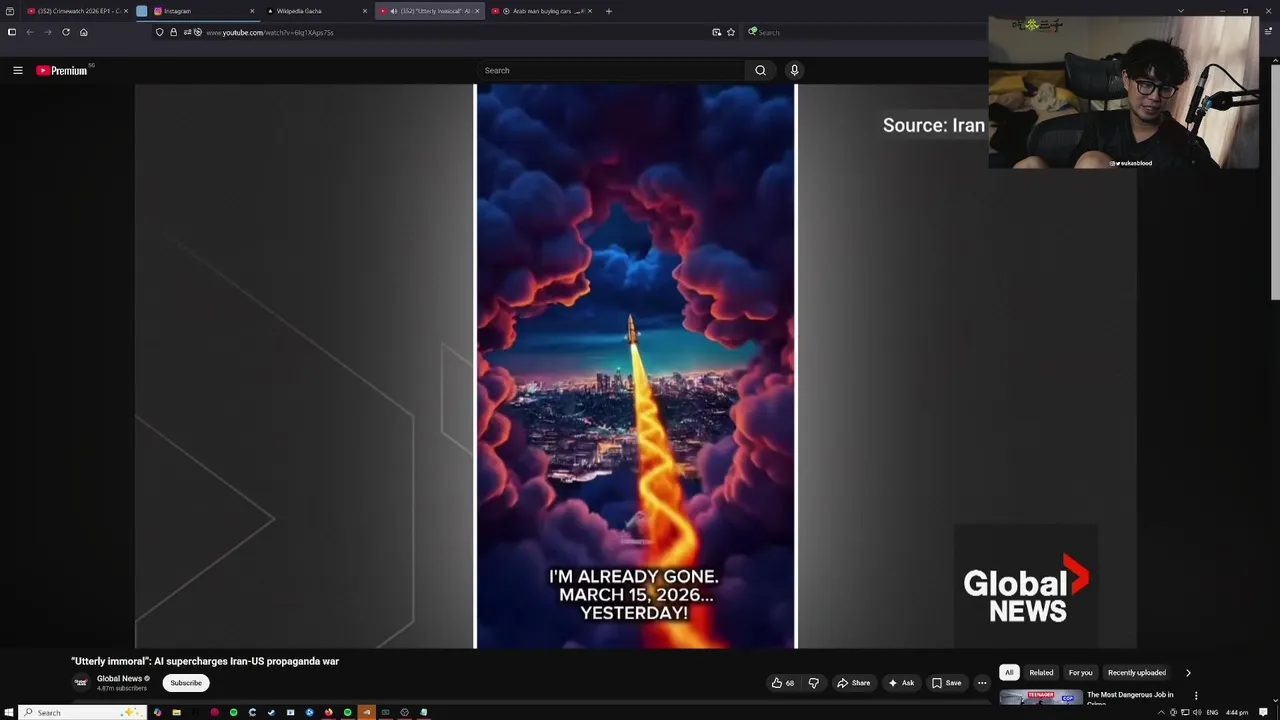Toggle picture-in-picture from address bar
1280x720 pixels.
click(716, 32)
